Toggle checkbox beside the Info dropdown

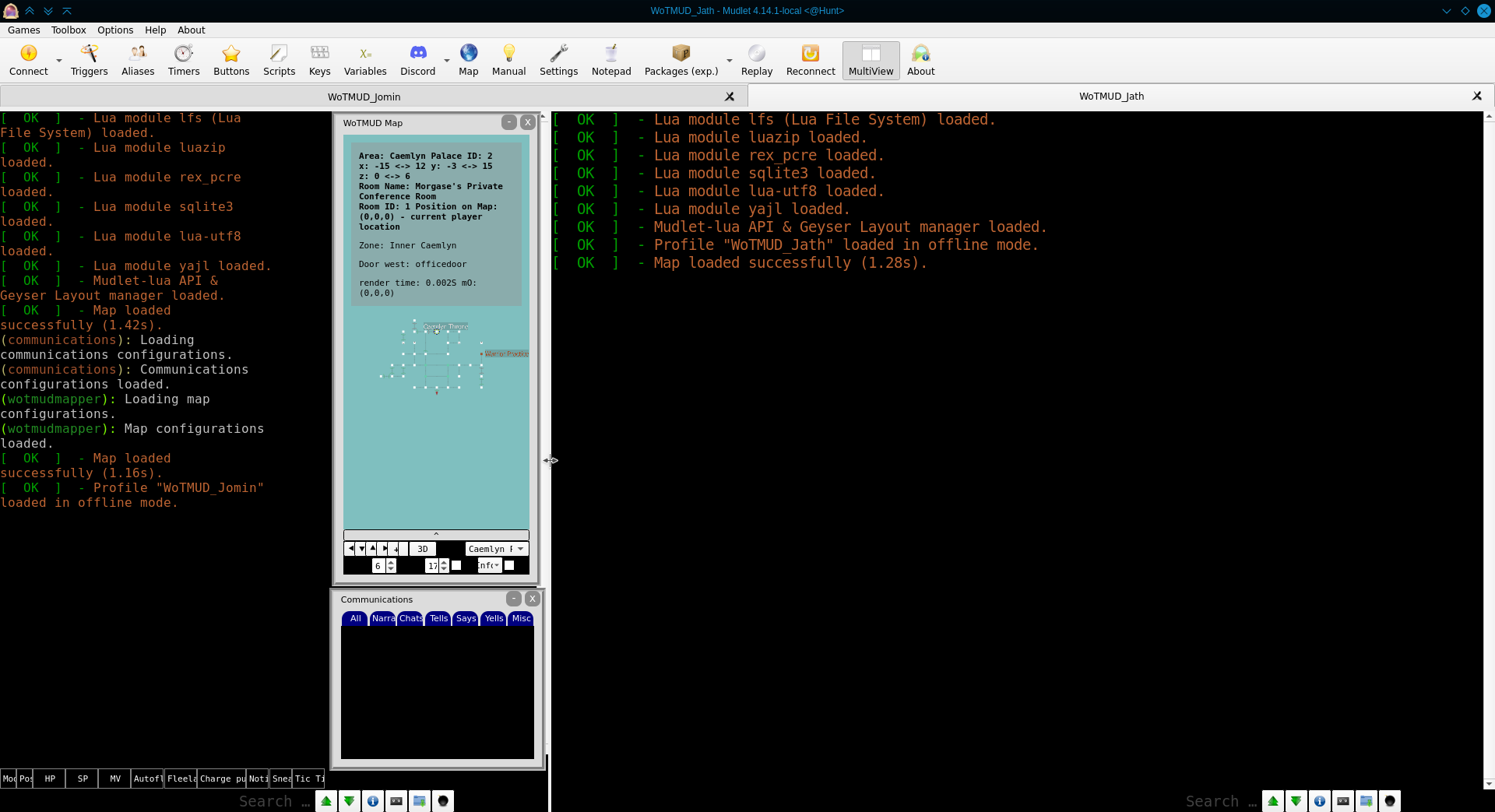tap(509, 566)
